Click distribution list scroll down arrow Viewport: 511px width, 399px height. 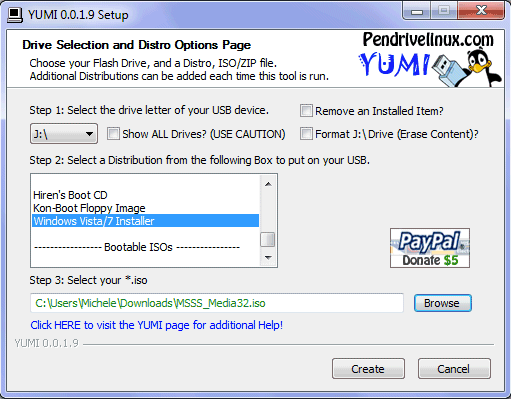pyautogui.click(x=268, y=257)
